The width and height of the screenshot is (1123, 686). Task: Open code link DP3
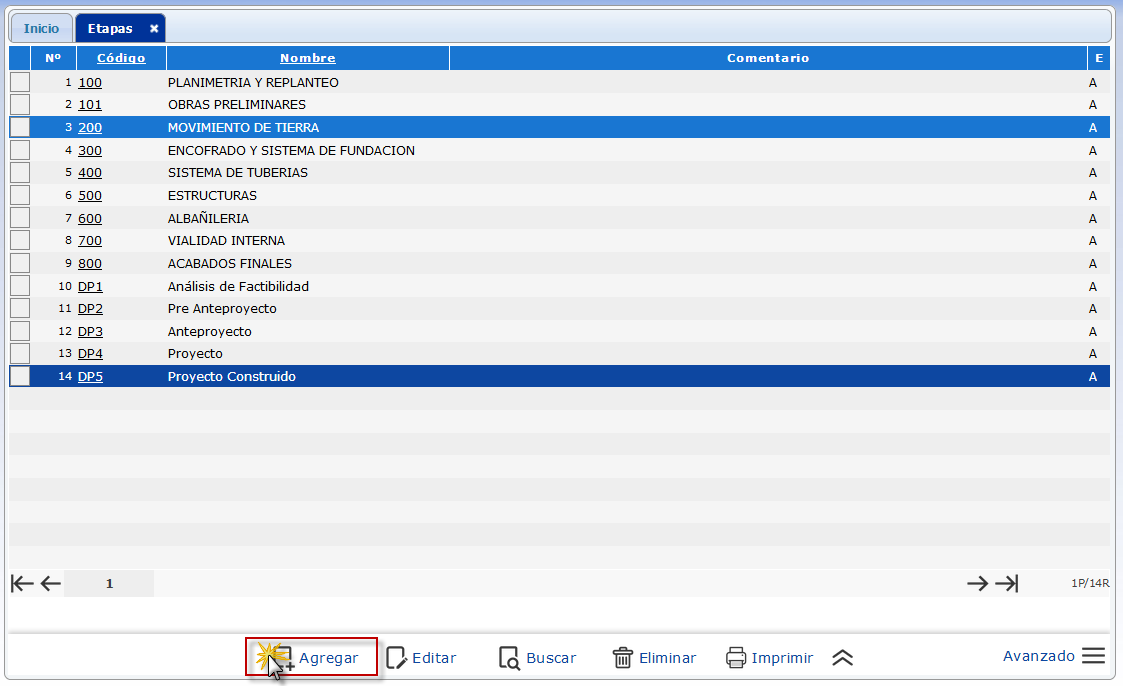tap(90, 332)
